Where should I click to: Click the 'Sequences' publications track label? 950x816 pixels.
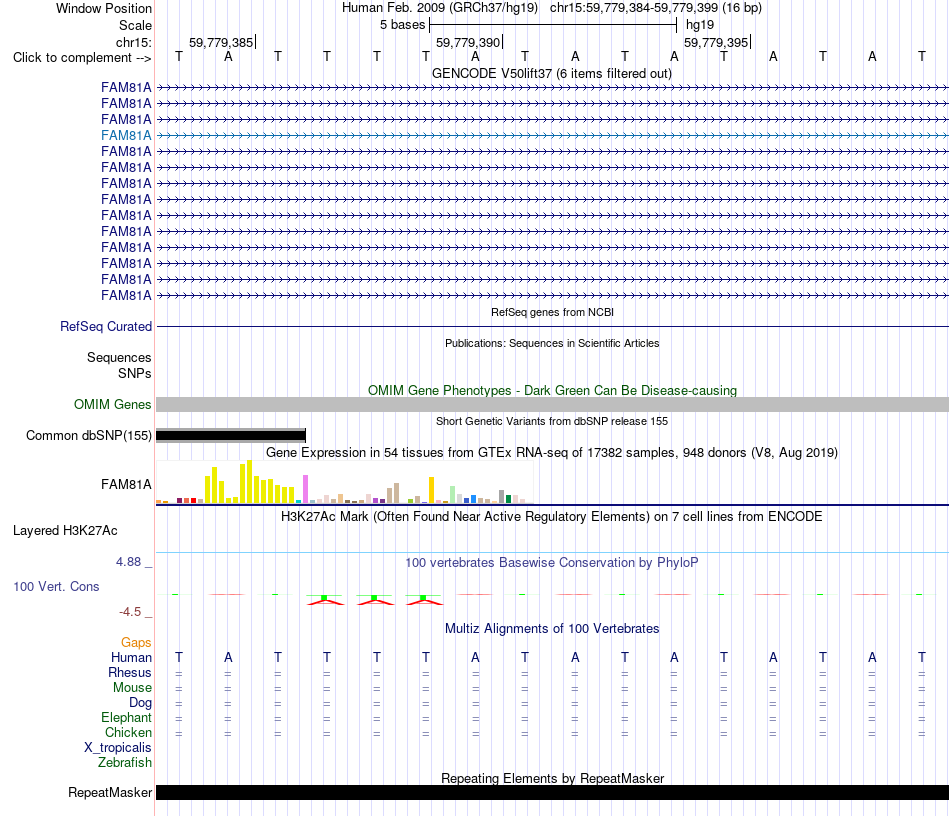(119, 357)
